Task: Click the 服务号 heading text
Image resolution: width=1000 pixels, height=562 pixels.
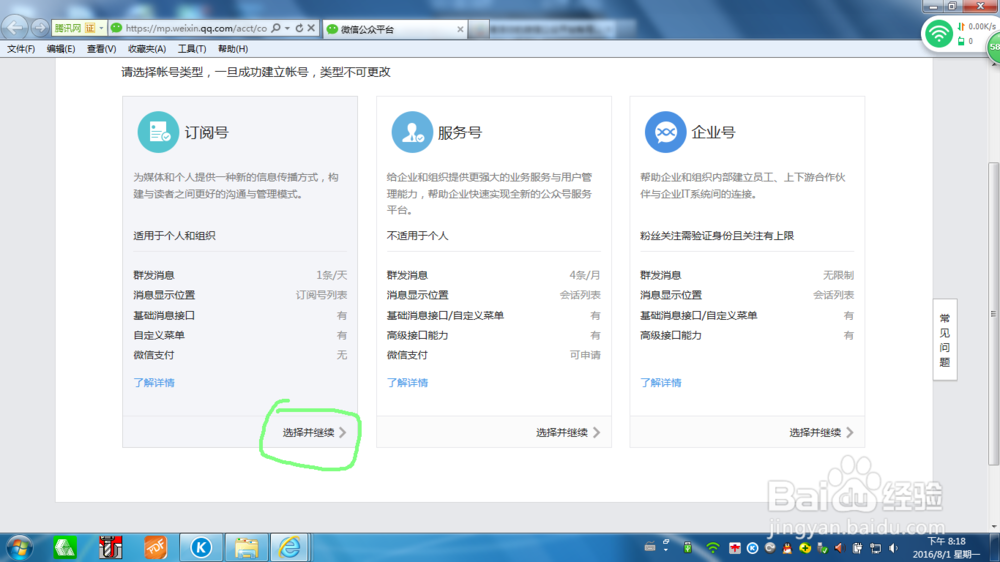Action: click(460, 133)
